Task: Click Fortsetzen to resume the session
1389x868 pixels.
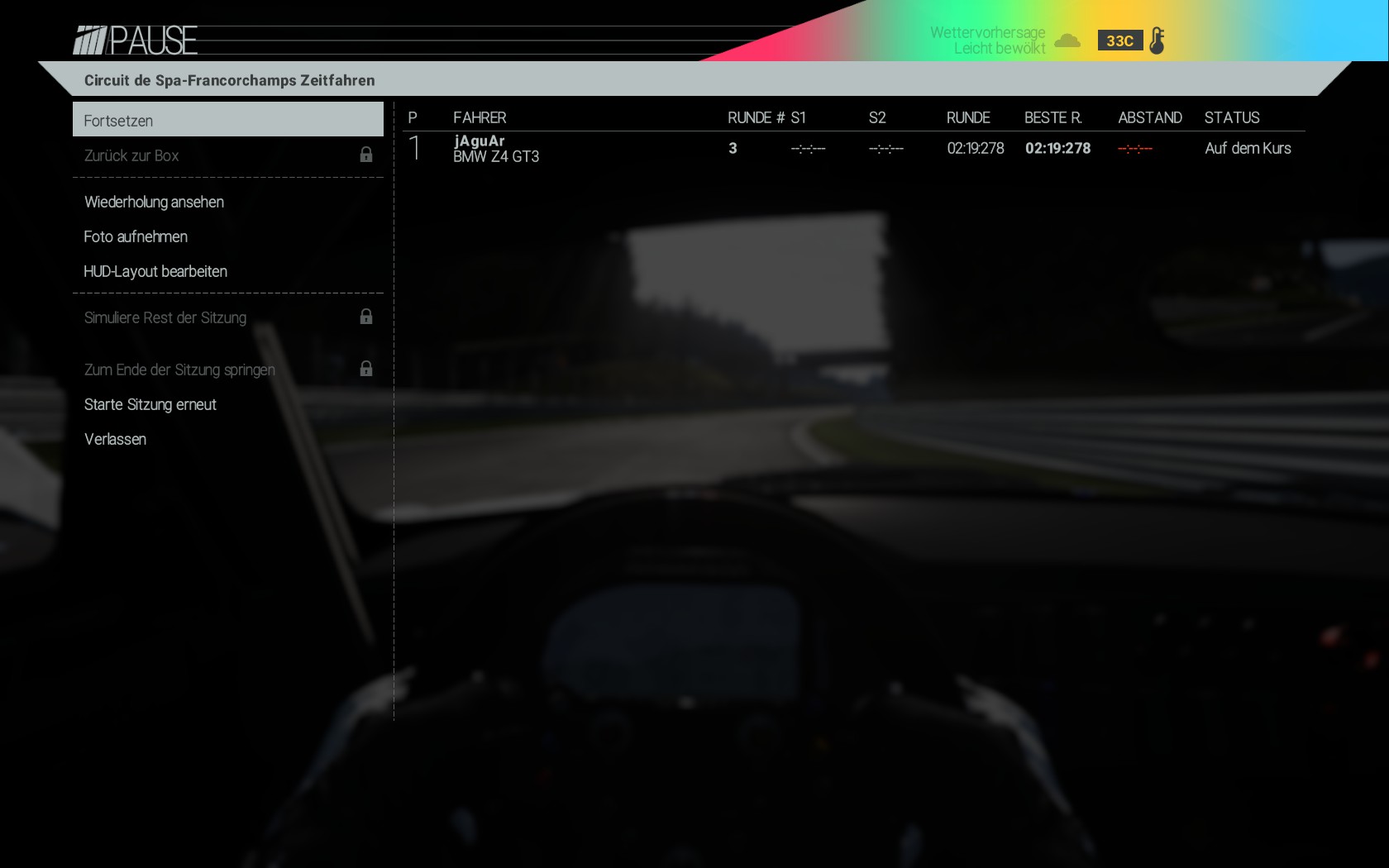Action: point(227,120)
